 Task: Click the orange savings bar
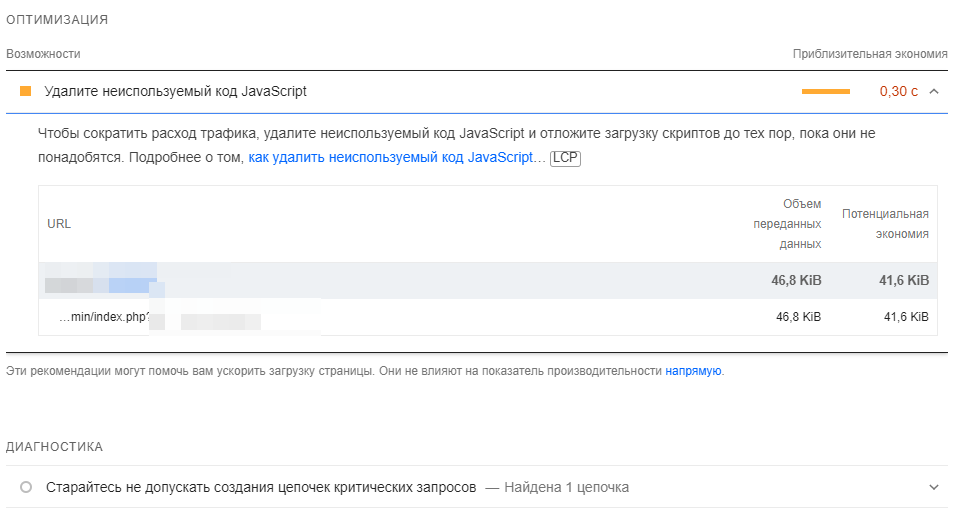click(x=825, y=91)
